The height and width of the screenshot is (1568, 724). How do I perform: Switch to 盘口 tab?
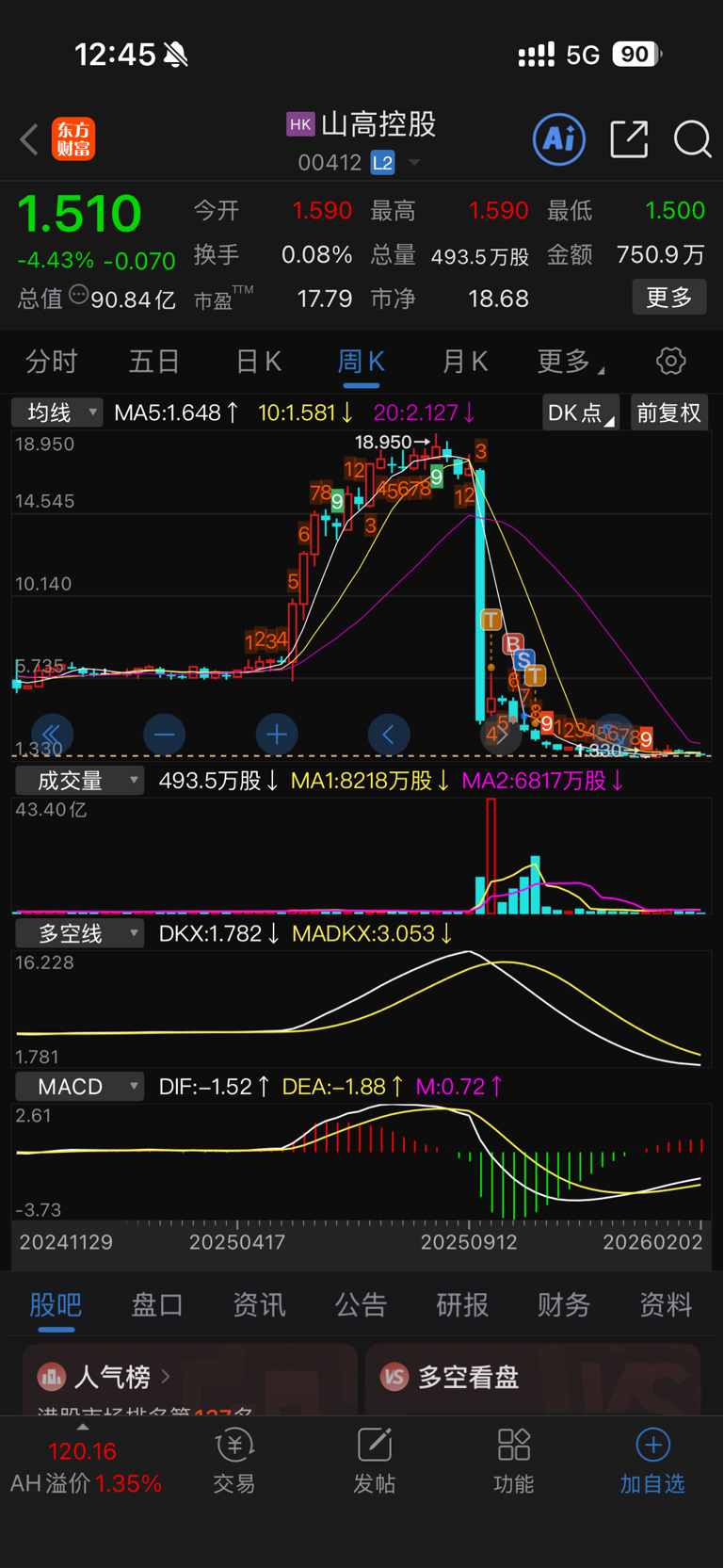click(157, 1304)
